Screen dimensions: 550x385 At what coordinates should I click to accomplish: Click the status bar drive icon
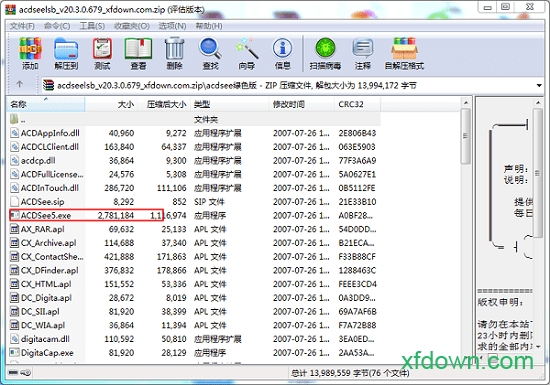coord(13,372)
